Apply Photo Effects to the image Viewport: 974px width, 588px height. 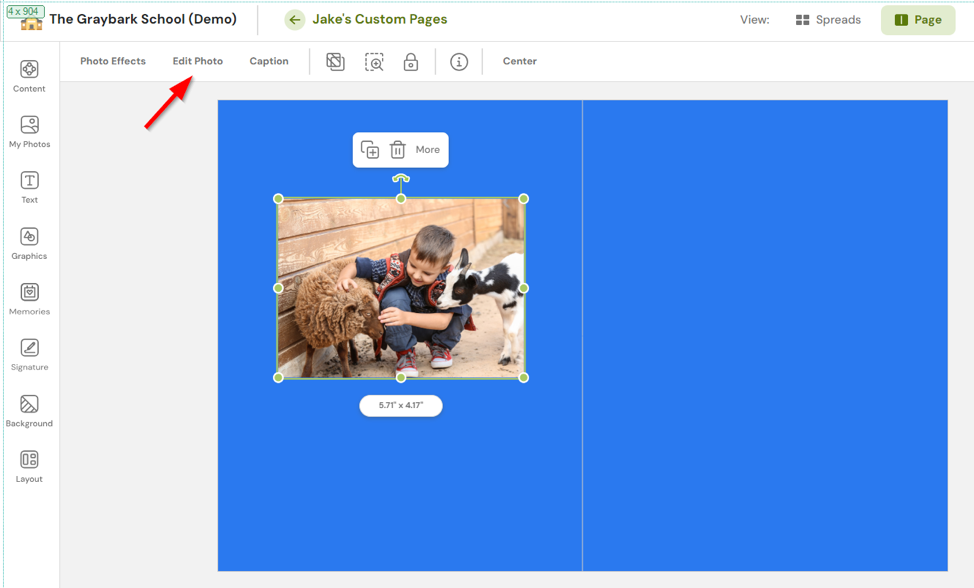pyautogui.click(x=112, y=61)
